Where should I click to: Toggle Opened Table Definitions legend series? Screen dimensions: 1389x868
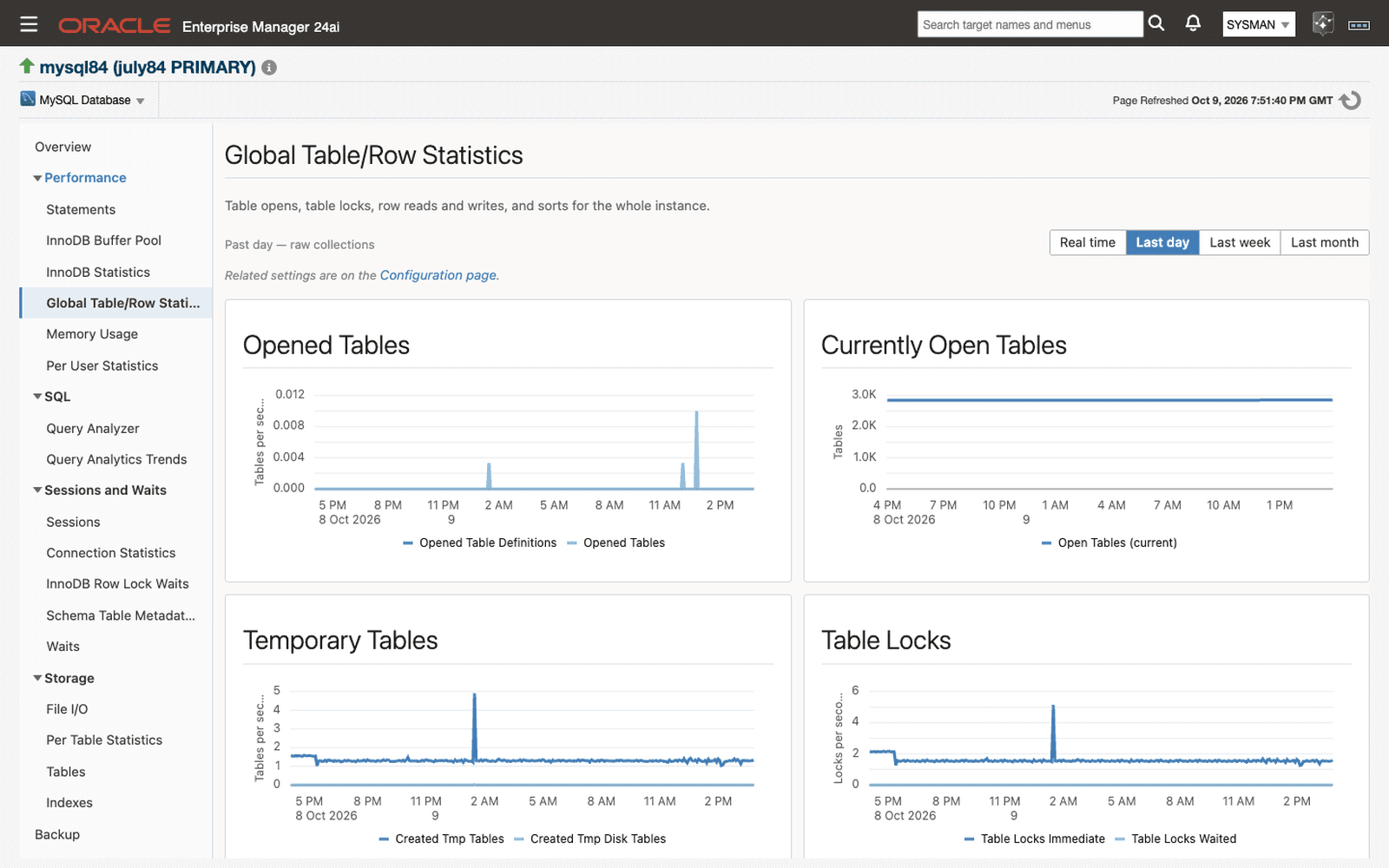click(x=480, y=542)
